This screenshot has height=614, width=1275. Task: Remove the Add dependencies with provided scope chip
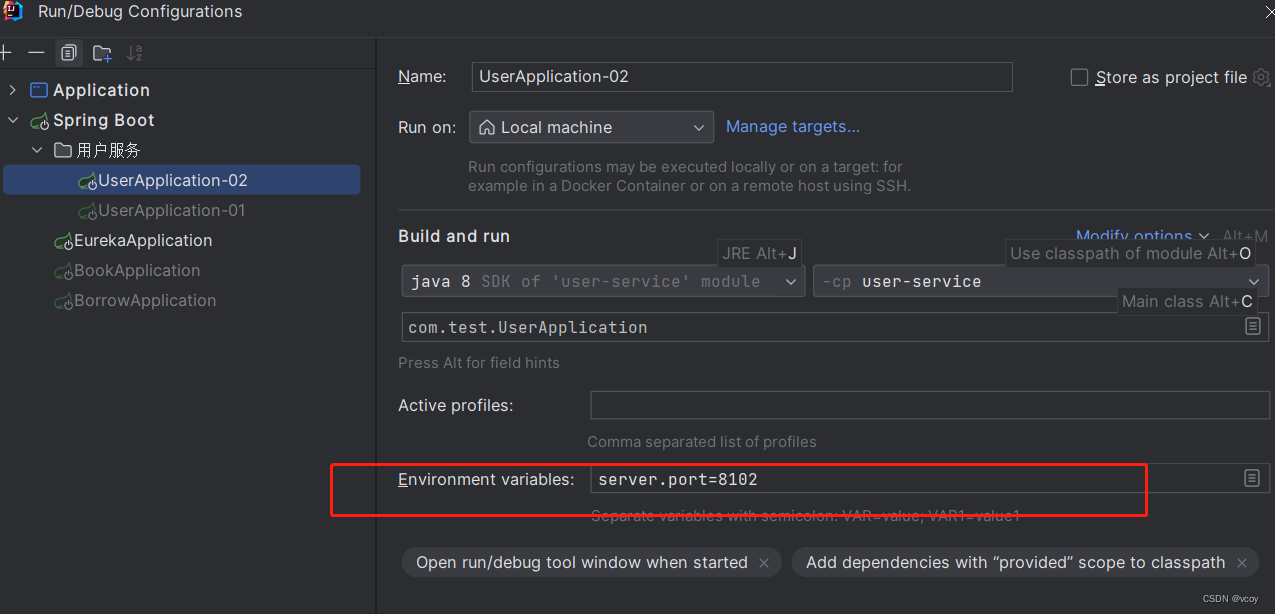[1242, 563]
